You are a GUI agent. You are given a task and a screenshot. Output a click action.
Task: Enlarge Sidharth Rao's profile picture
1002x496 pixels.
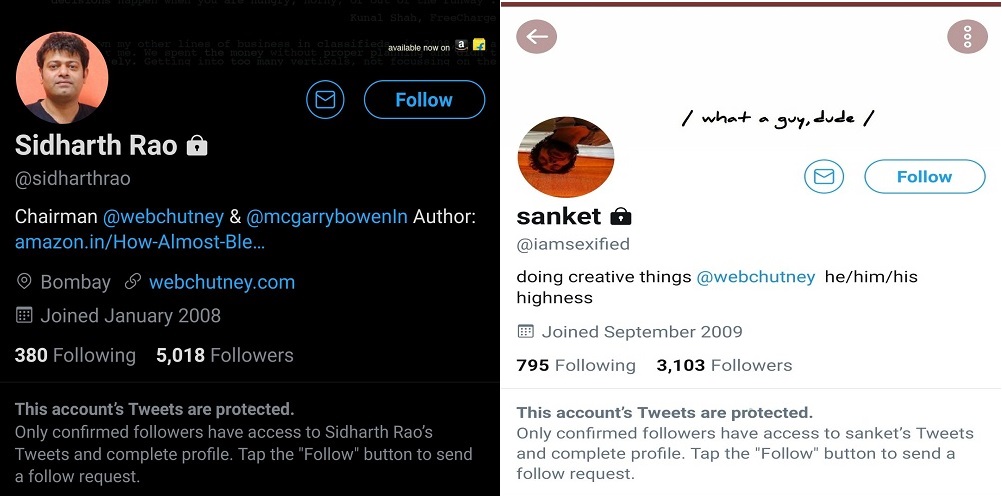tap(61, 77)
